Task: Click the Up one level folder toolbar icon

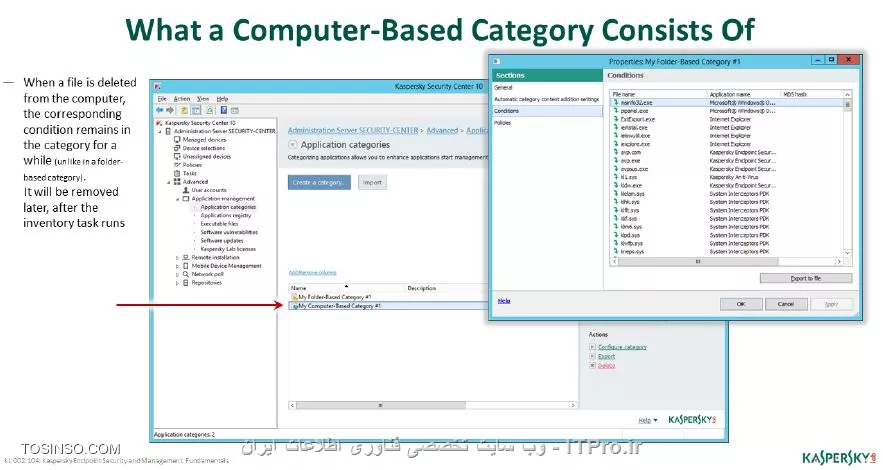Action: pos(184,110)
